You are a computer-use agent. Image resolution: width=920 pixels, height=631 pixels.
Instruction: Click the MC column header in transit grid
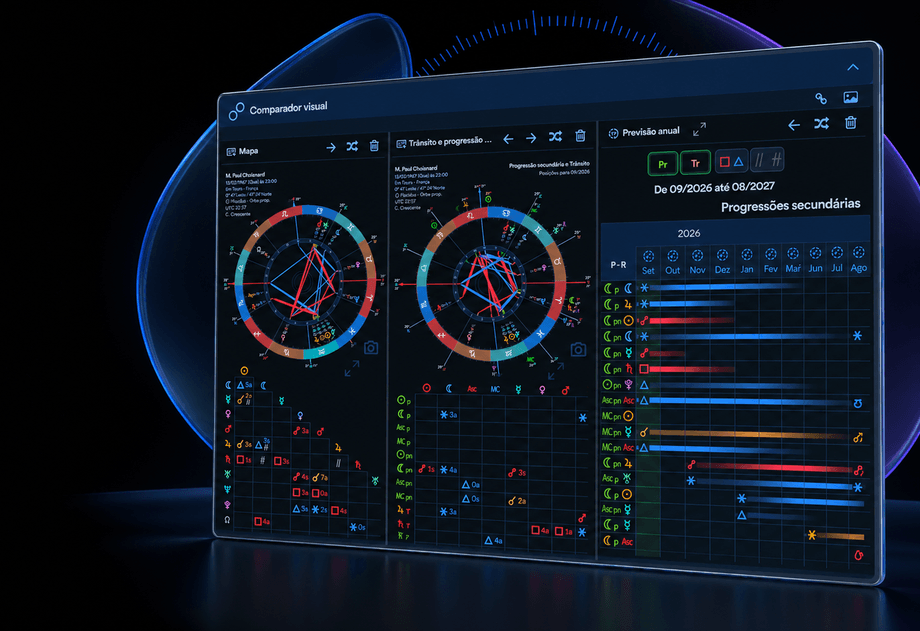[495, 389]
